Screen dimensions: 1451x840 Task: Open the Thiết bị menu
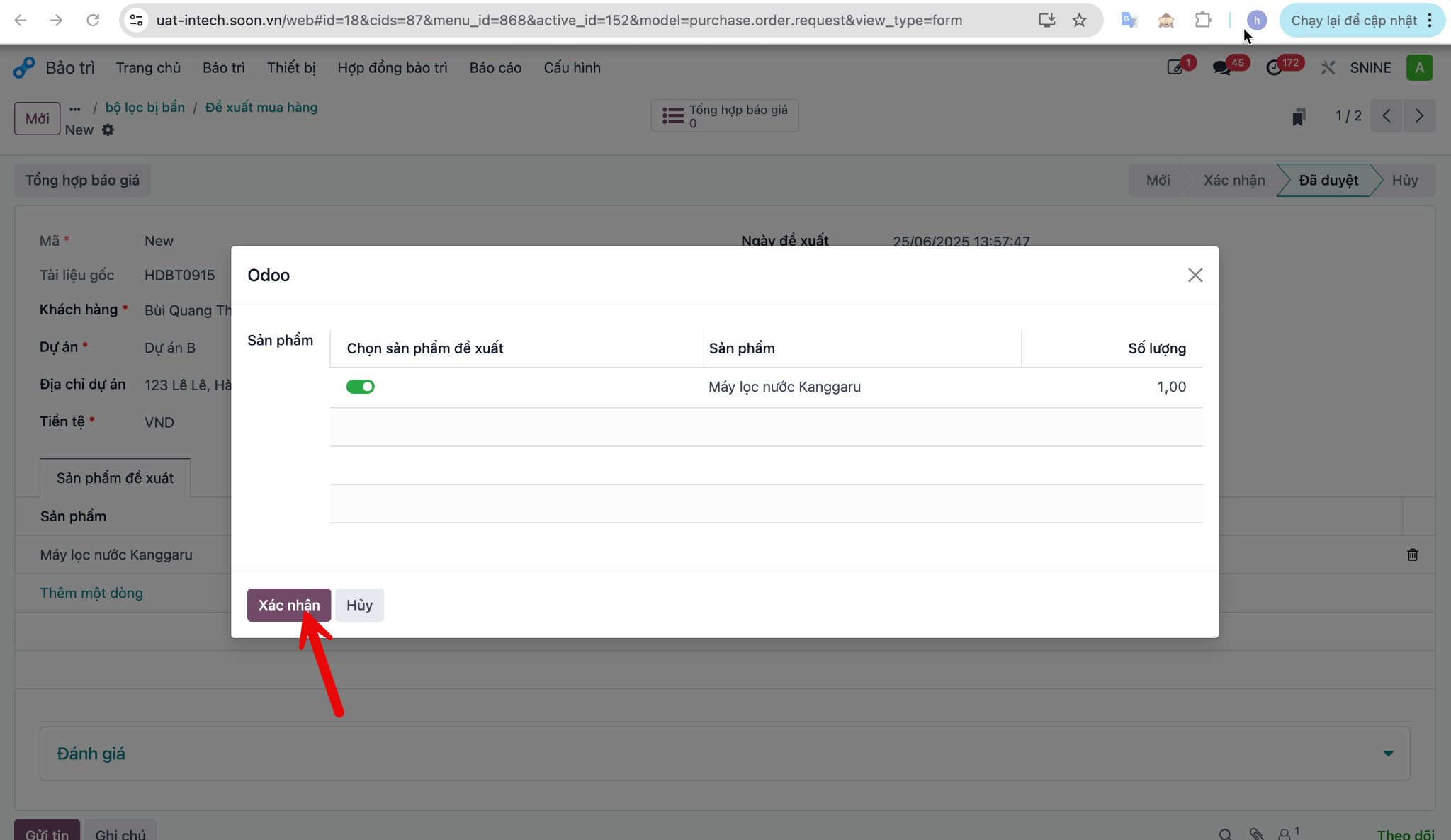point(291,68)
